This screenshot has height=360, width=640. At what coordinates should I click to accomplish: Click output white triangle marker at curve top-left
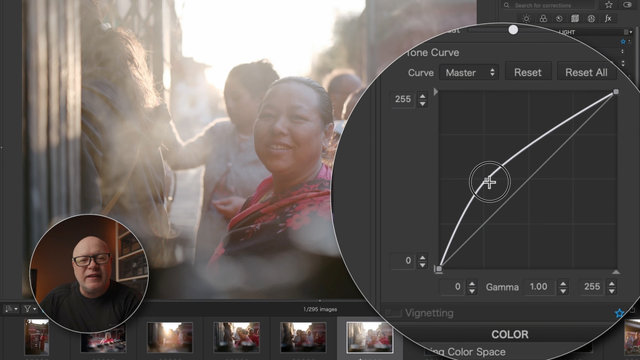436,92
